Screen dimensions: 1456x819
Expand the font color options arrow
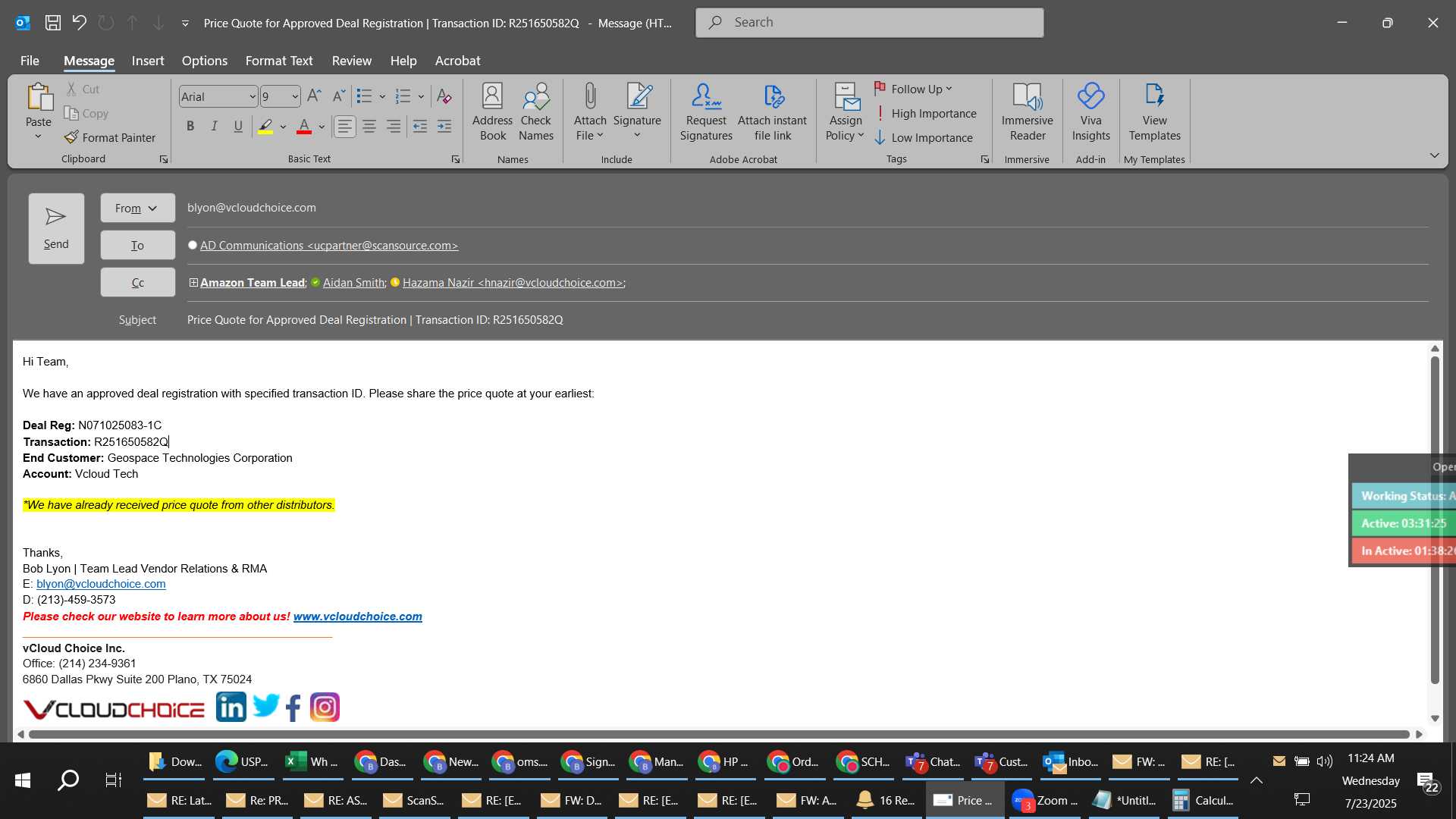point(322,127)
